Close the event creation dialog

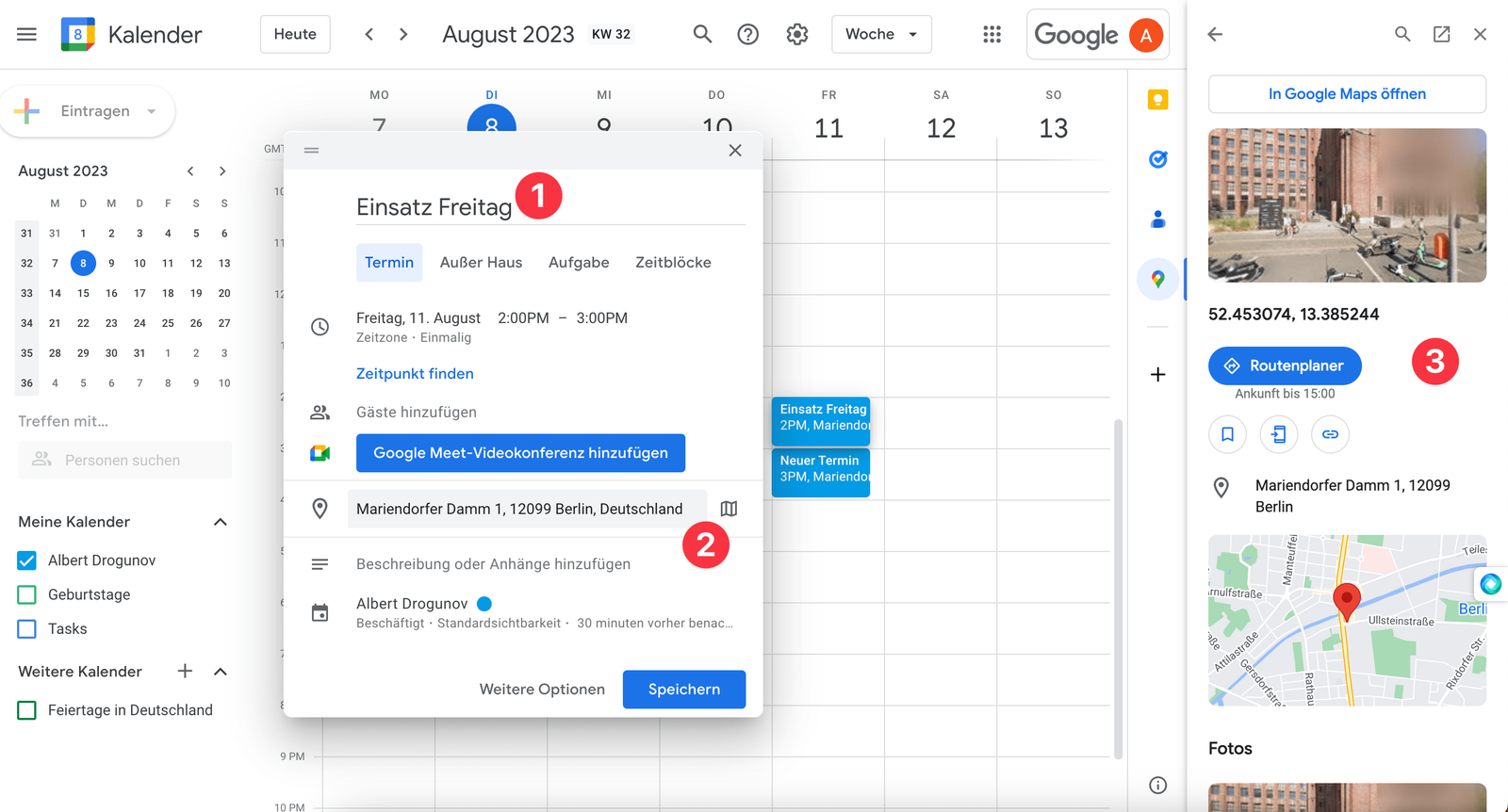(x=735, y=151)
